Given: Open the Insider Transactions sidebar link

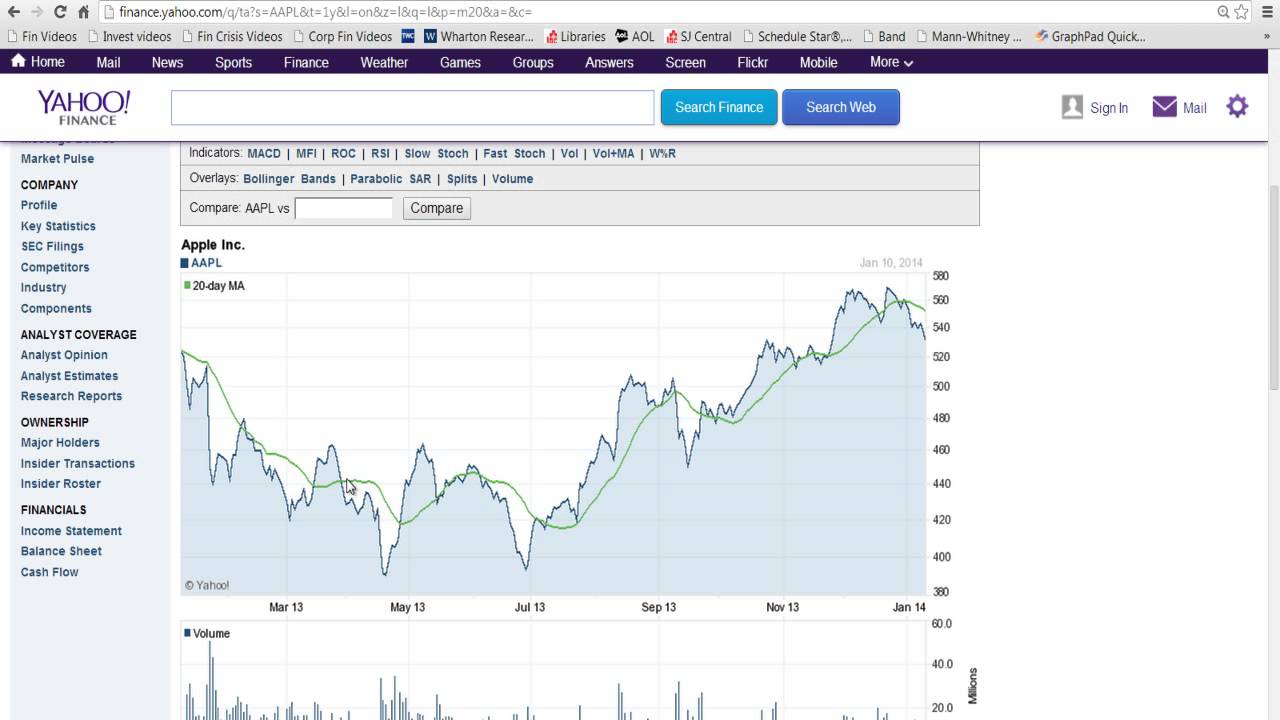Looking at the screenshot, I should [78, 463].
